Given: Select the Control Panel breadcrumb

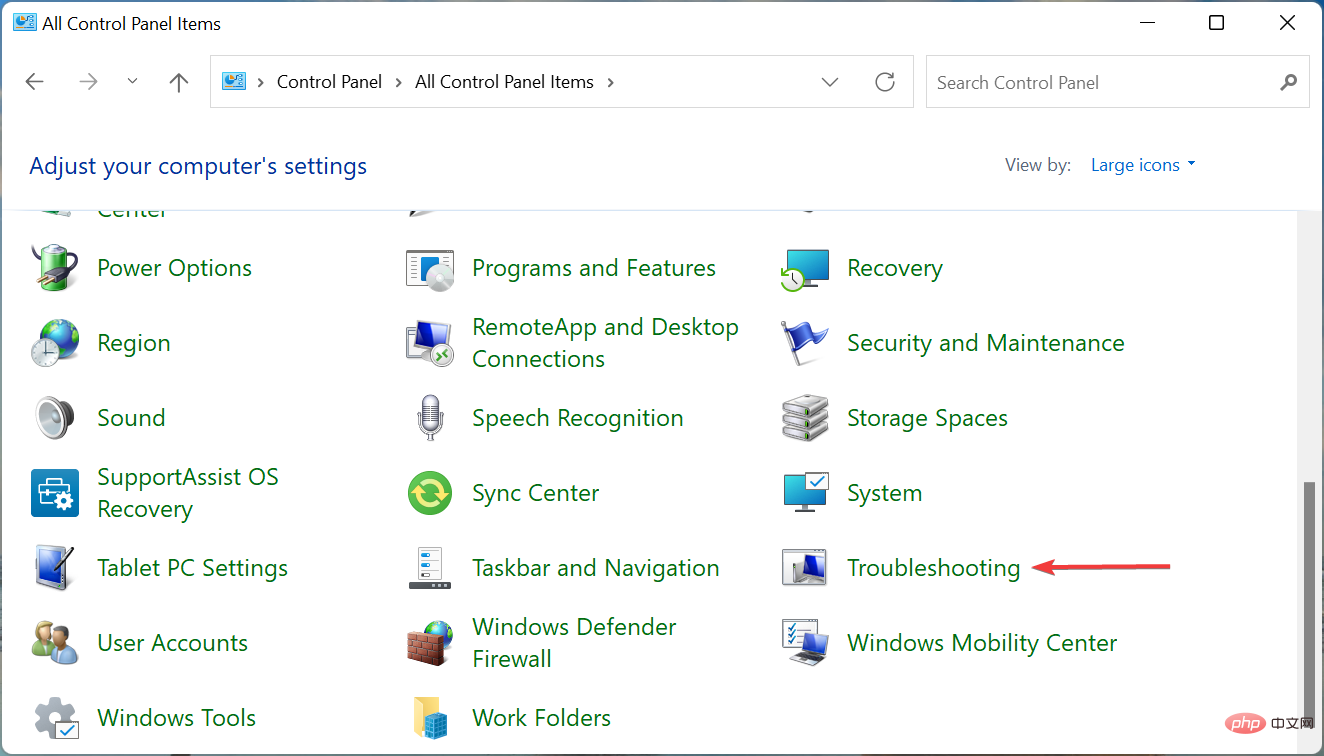Looking at the screenshot, I should (x=329, y=82).
